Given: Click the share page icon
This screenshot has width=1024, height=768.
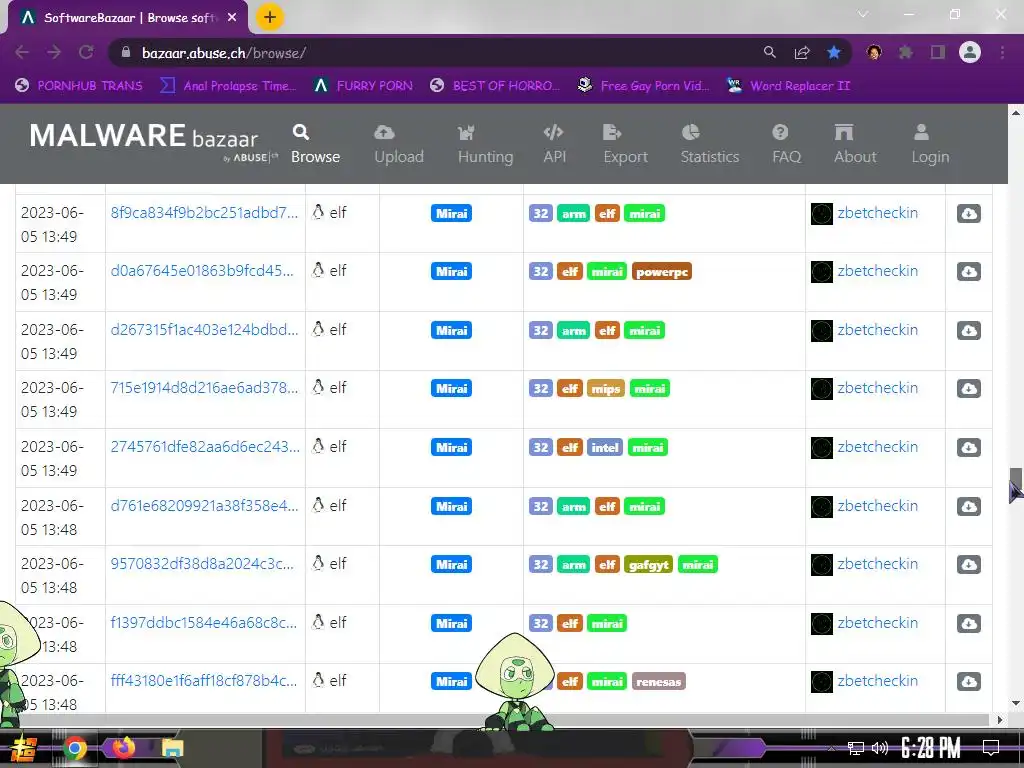Looking at the screenshot, I should [x=802, y=52].
